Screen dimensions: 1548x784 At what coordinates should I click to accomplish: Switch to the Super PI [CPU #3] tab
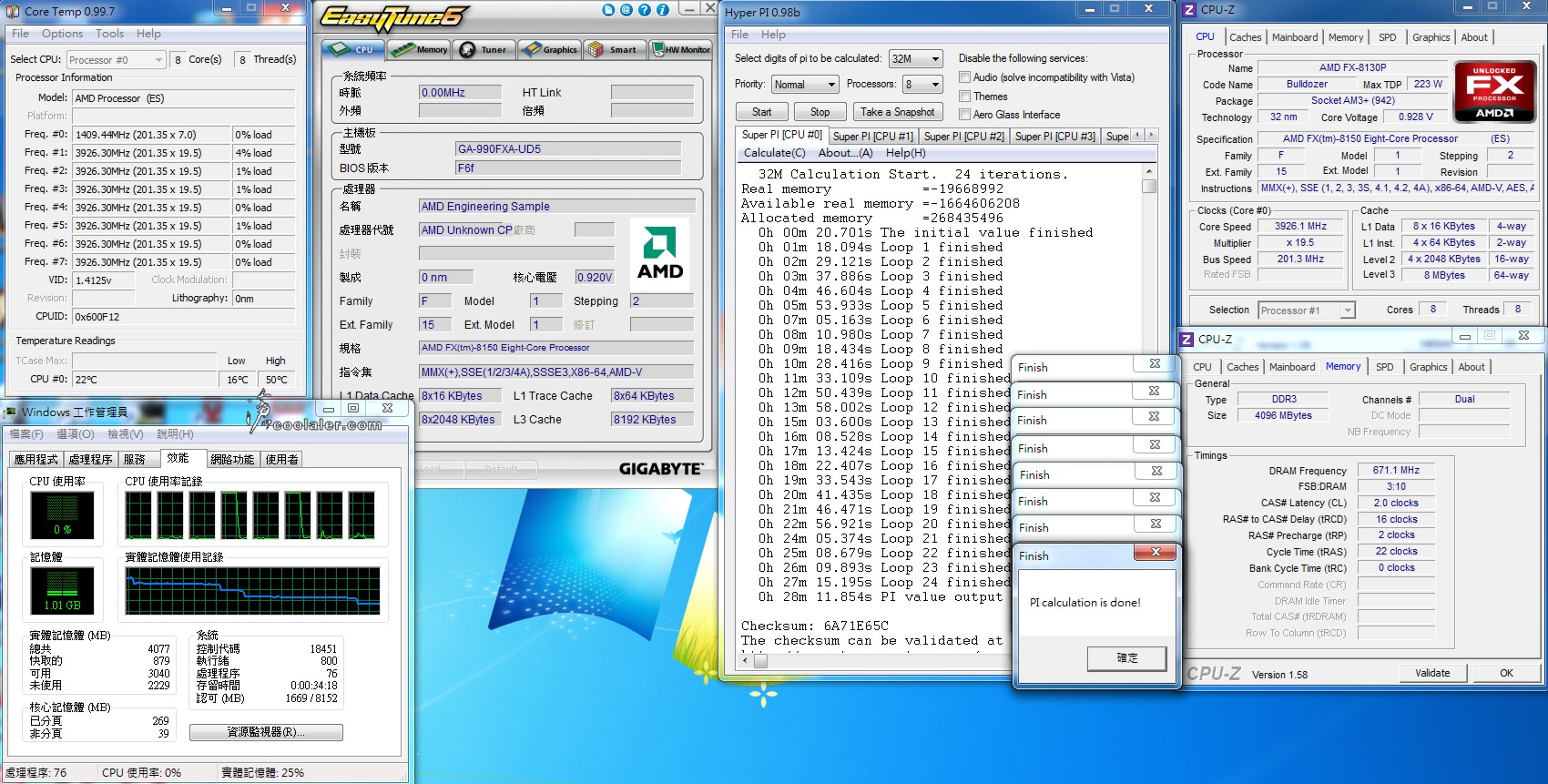1054,136
